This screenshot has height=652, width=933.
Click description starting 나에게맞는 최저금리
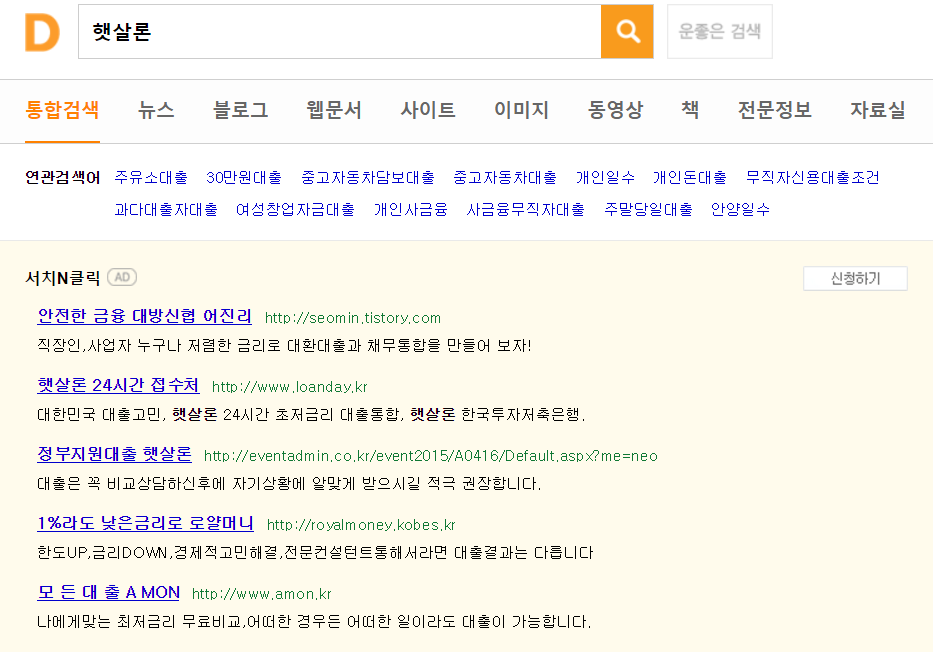314,622
